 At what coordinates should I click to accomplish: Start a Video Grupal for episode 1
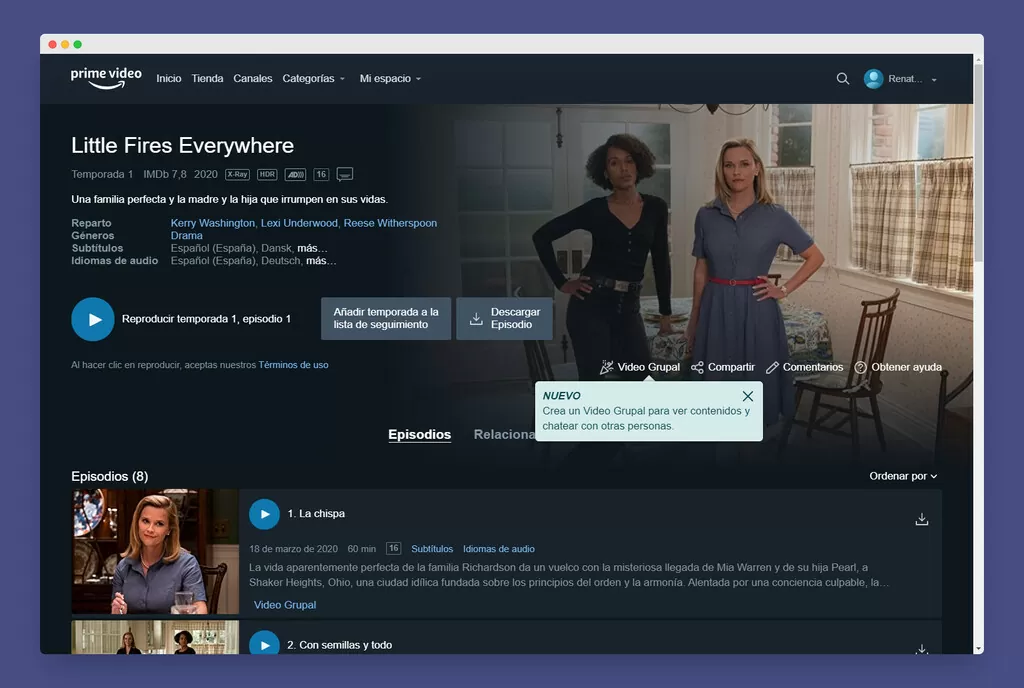coord(285,605)
